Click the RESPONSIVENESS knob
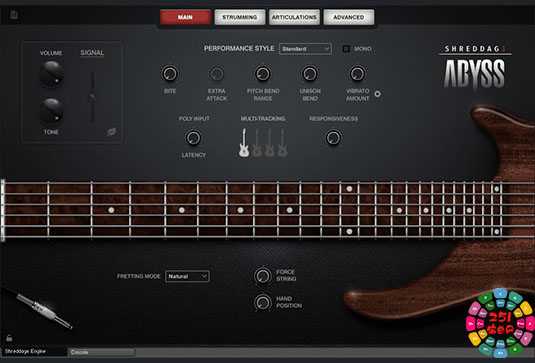The image size is (535, 363). [333, 138]
